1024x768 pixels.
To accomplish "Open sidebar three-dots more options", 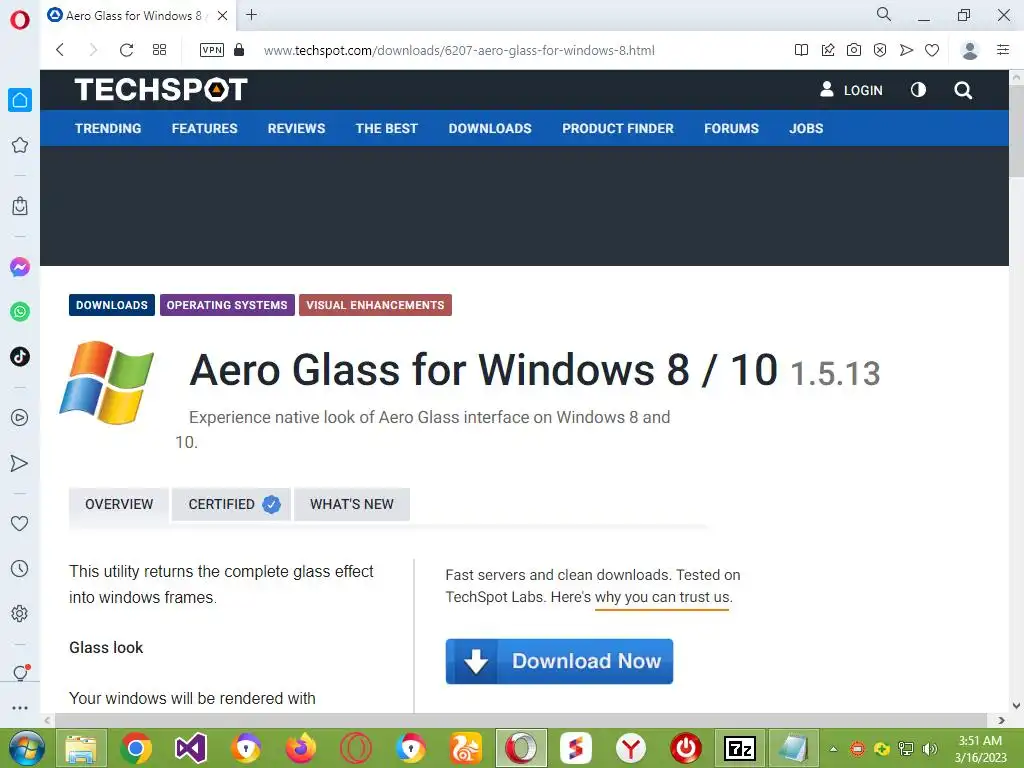I will pyautogui.click(x=20, y=707).
